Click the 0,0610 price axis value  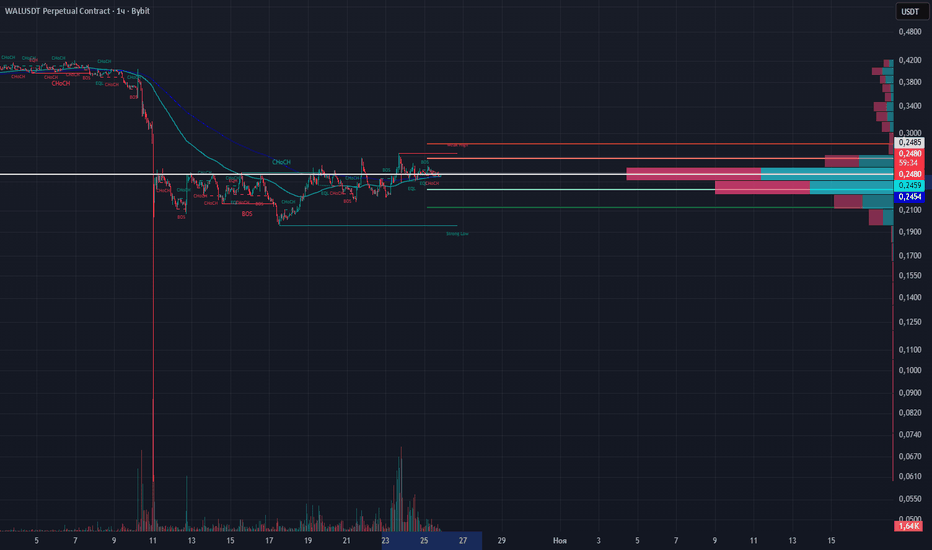tap(910, 476)
